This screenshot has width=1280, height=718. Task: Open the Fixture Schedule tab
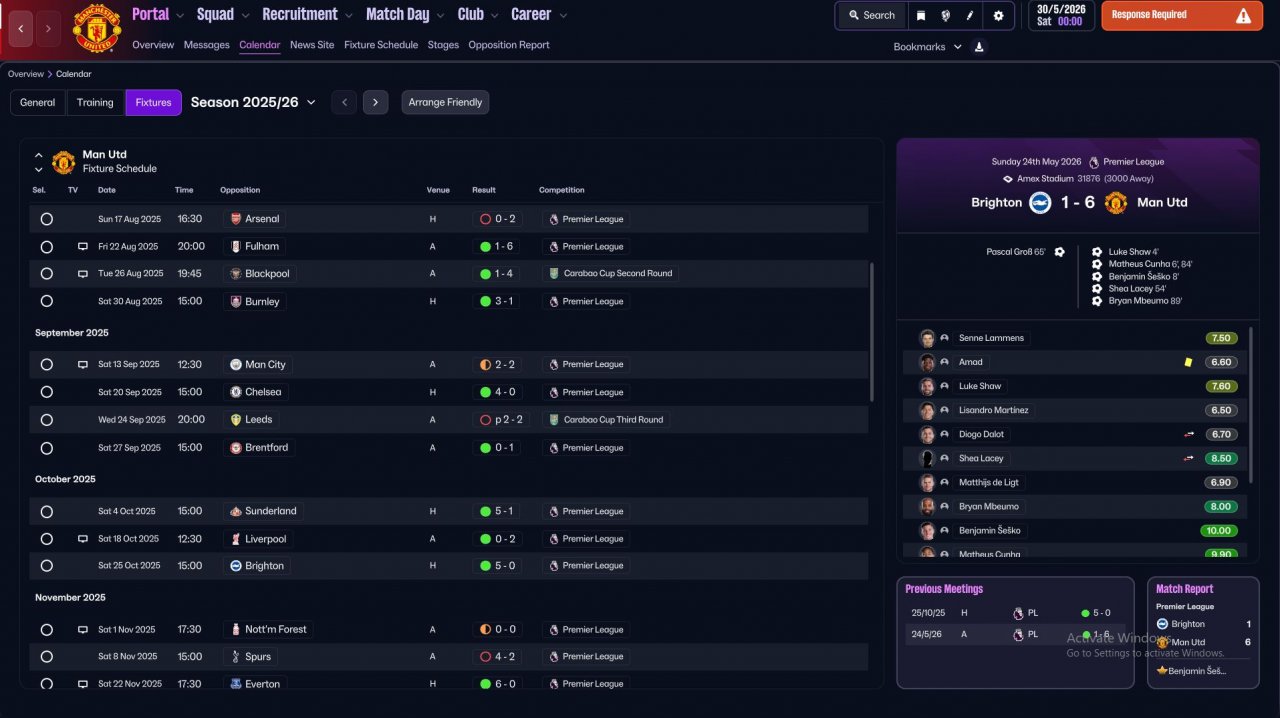tap(381, 45)
